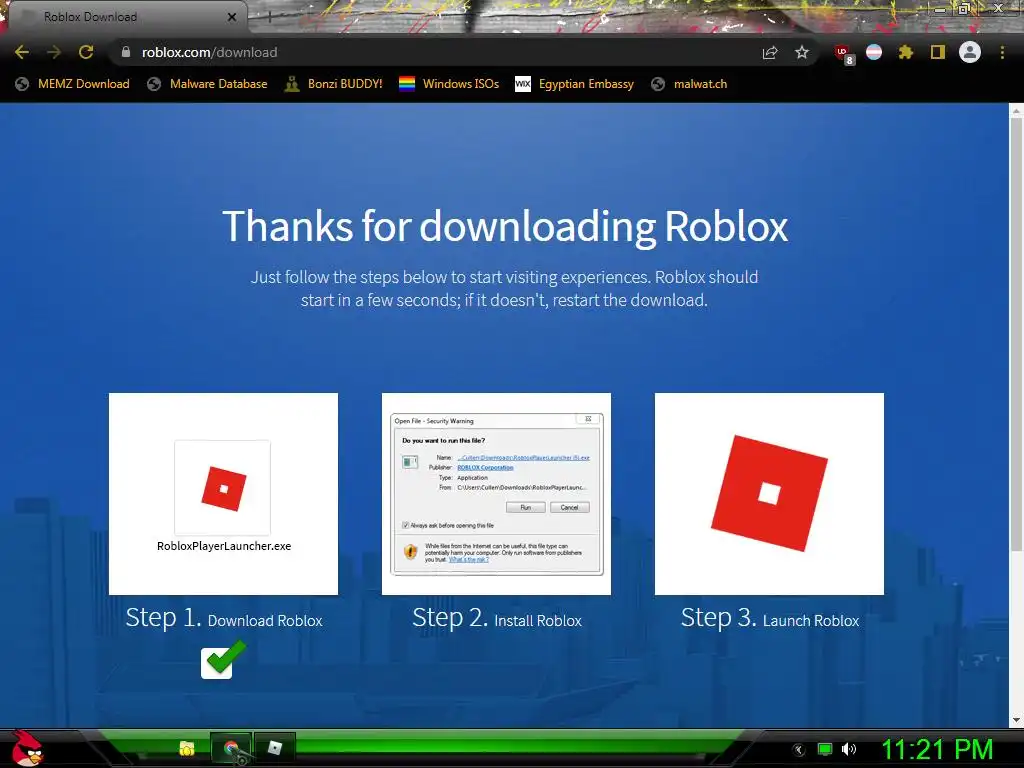Open the Malware Database bookmark
This screenshot has width=1024, height=768.
pyautogui.click(x=207, y=84)
